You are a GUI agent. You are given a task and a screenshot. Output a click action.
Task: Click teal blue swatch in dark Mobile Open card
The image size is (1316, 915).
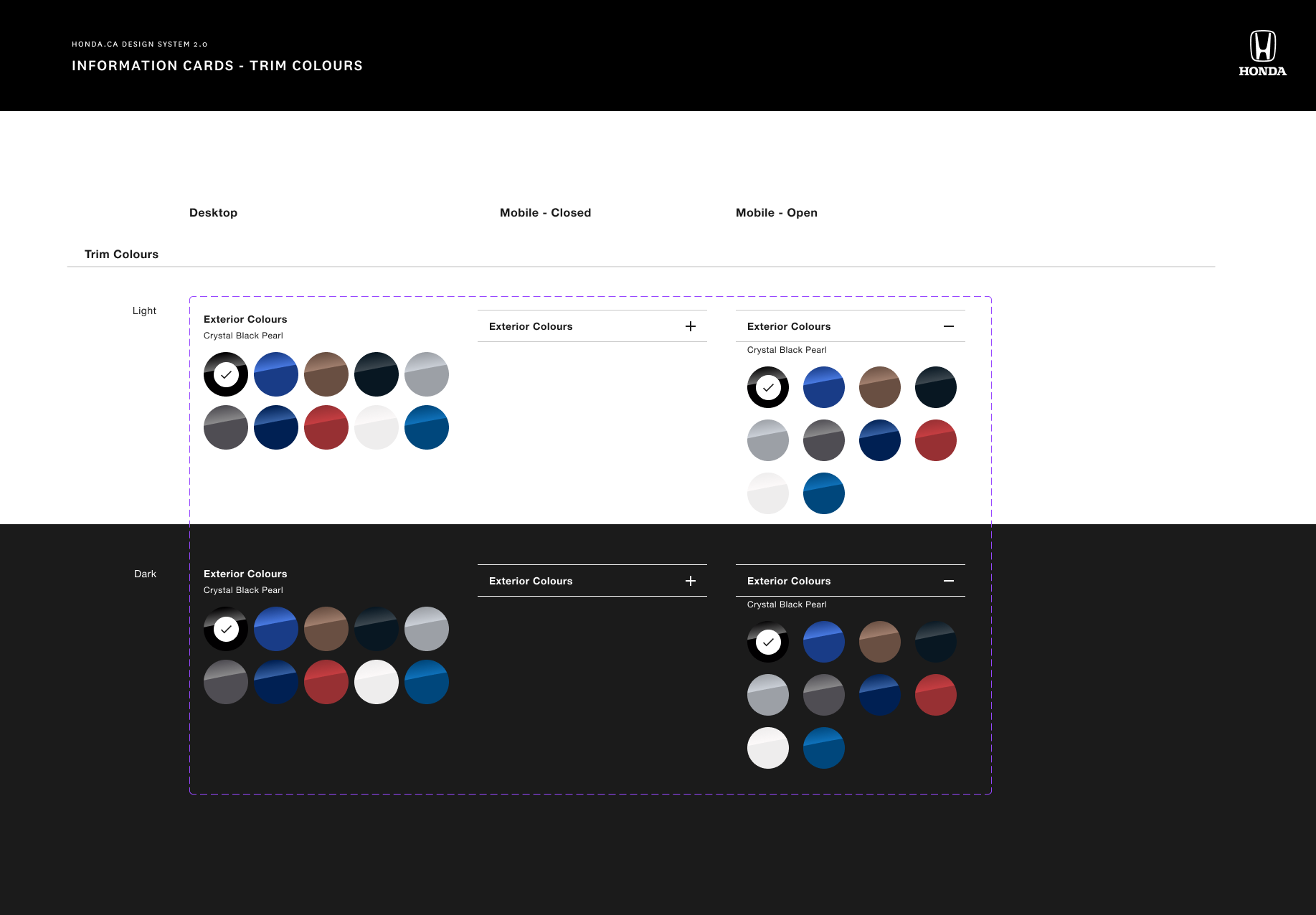click(x=824, y=748)
